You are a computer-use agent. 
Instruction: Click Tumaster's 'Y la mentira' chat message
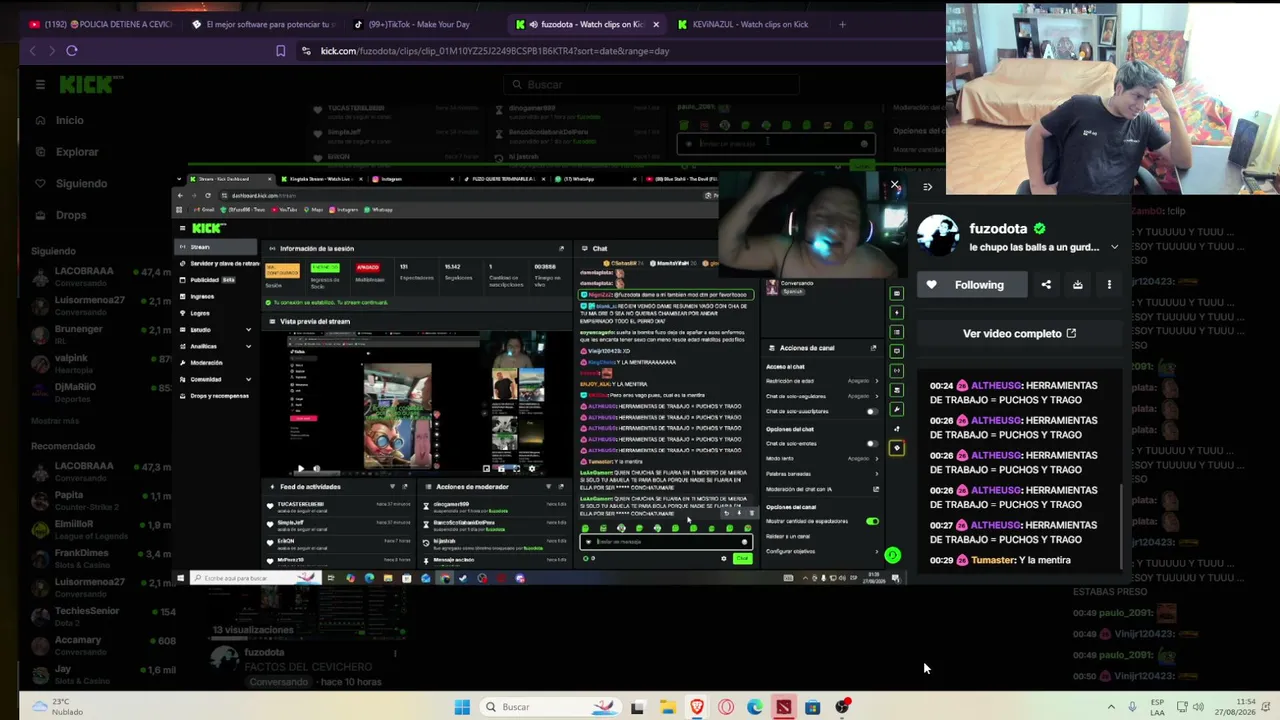pyautogui.click(x=1000, y=560)
